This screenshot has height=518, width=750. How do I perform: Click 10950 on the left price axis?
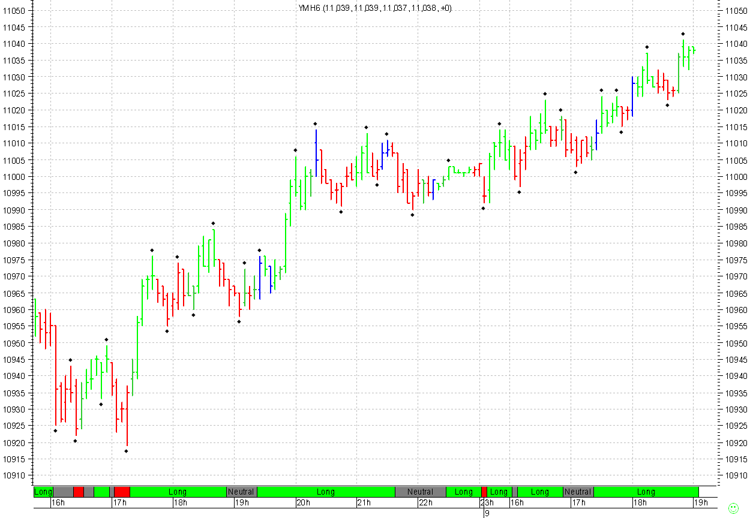14,343
